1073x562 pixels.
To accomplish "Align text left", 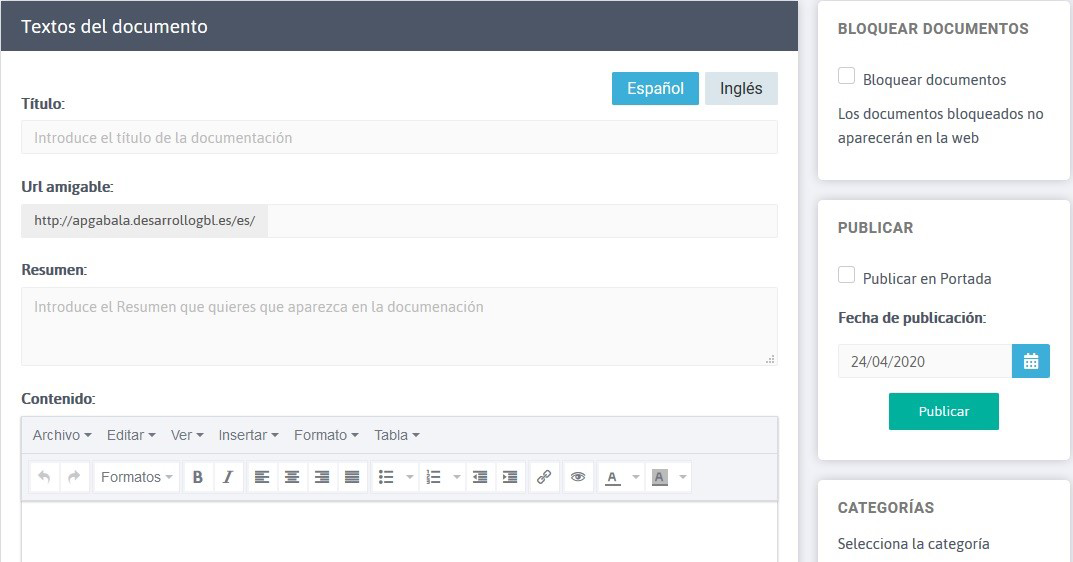I will pos(262,477).
